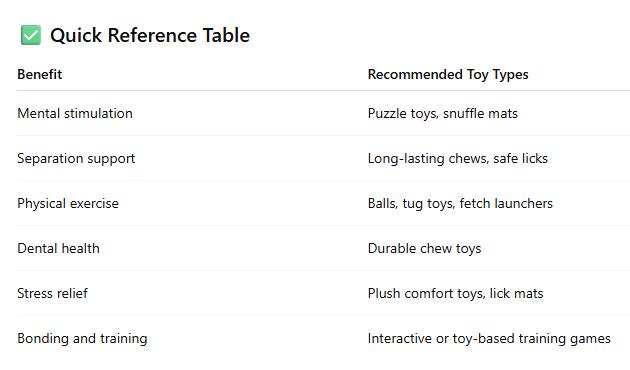
Task: Click Interactive or toy-based training games cell
Action: (x=489, y=338)
